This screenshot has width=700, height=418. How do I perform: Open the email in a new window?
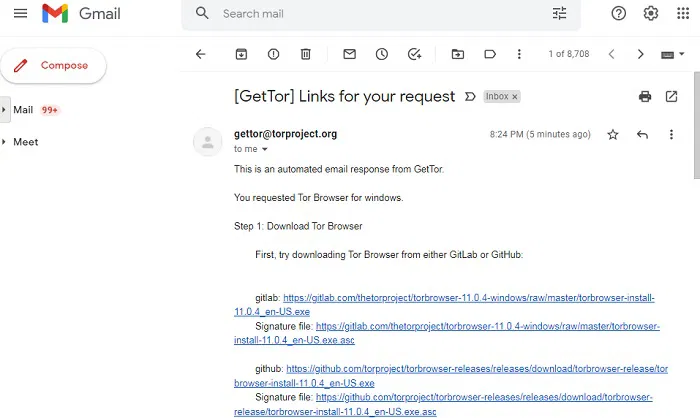click(x=671, y=96)
